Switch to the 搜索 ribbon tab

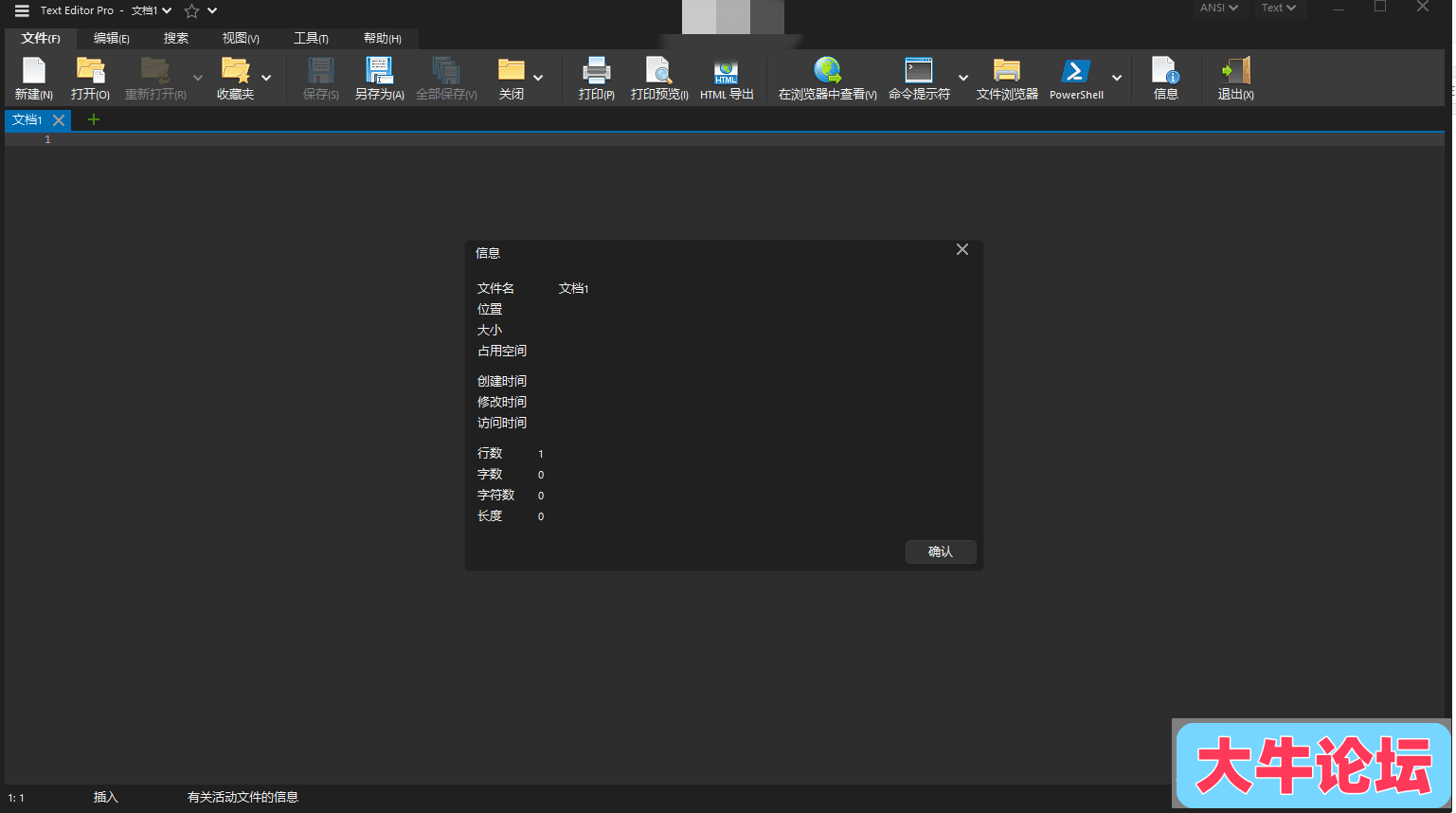click(176, 38)
